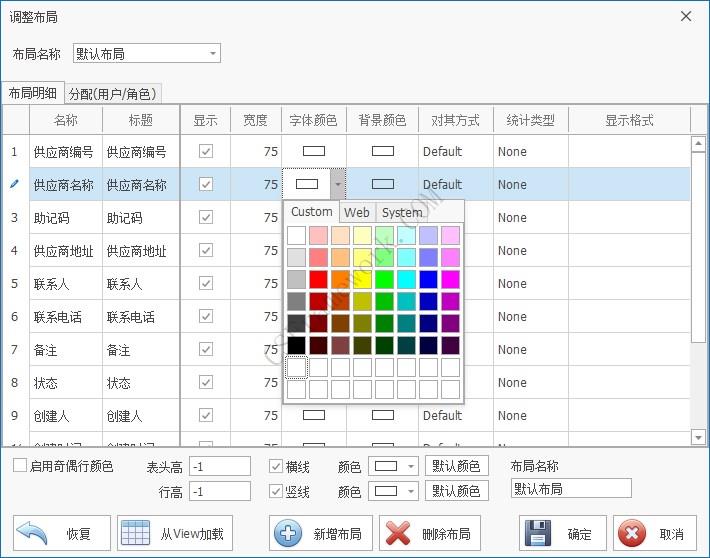The image size is (710, 558).
Task: Enable 启用奇偶行颜色 checkbox
Action: click(20, 465)
